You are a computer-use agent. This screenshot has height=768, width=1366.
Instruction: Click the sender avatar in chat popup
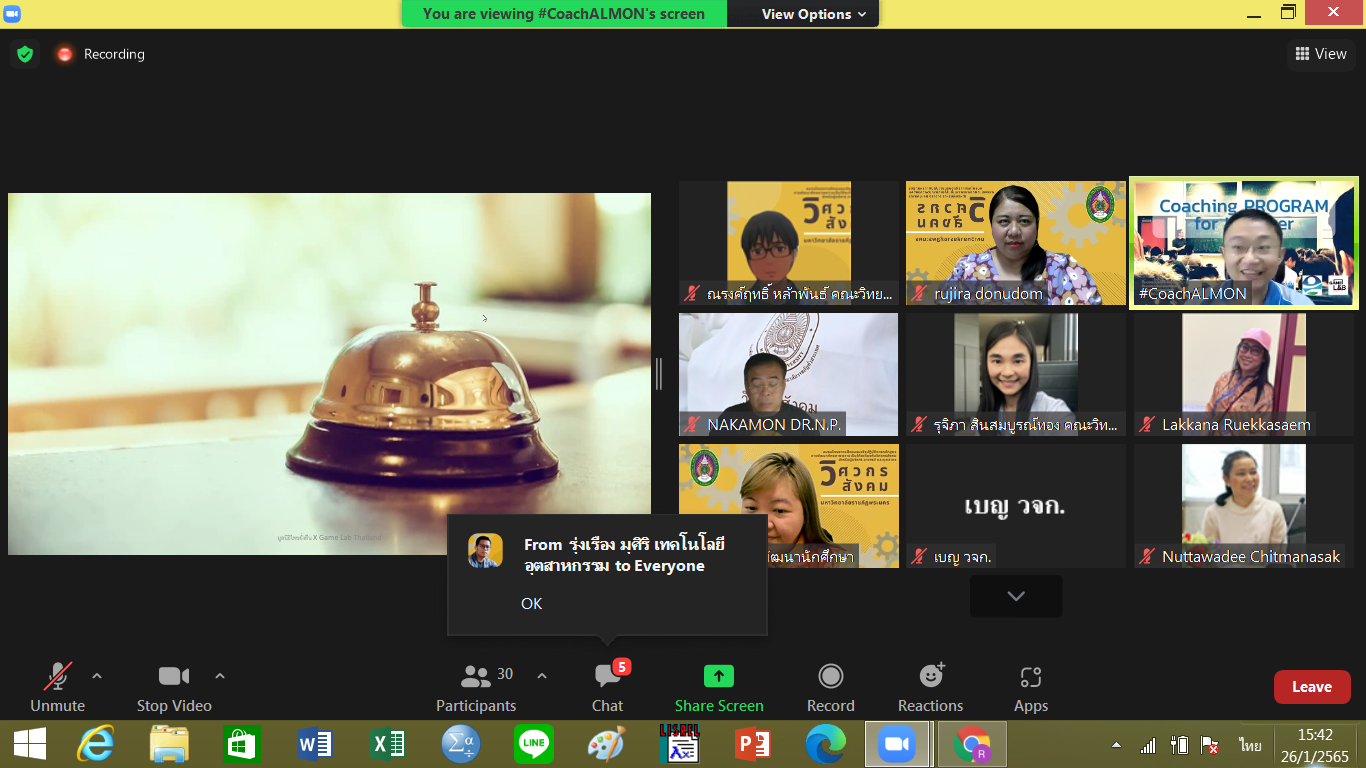485,551
